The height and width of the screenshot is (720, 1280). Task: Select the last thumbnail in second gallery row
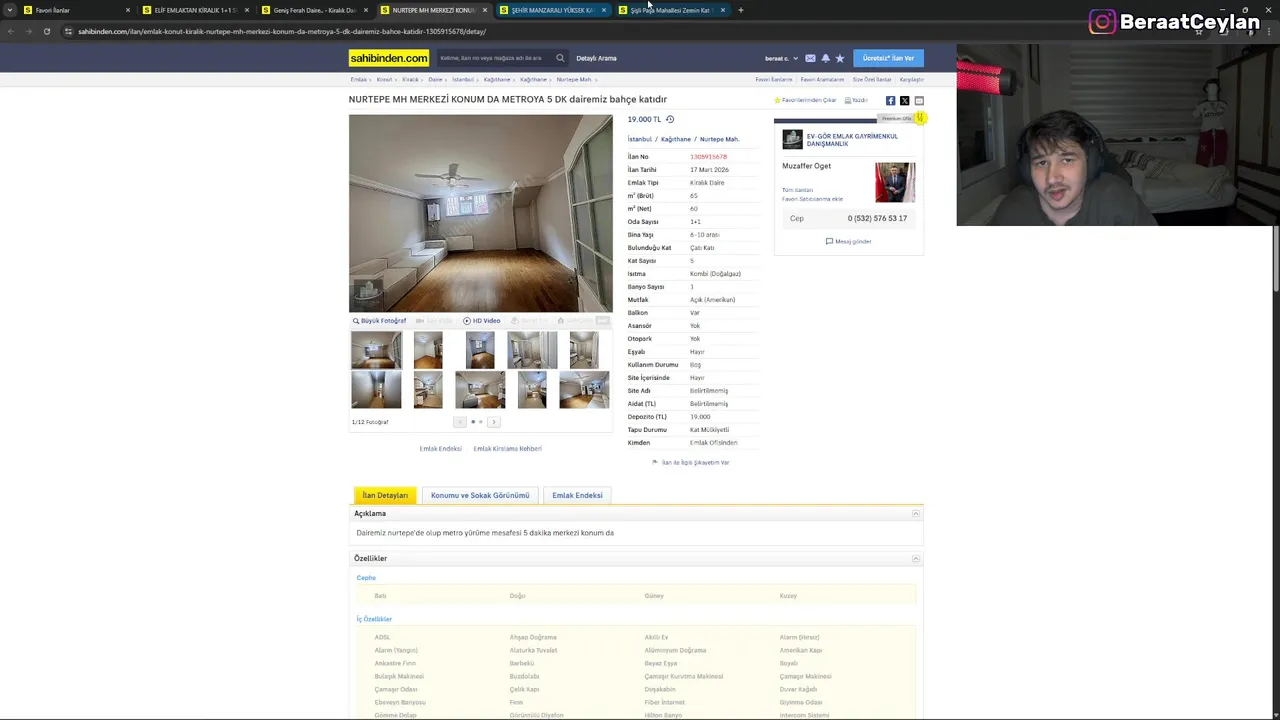(584, 390)
